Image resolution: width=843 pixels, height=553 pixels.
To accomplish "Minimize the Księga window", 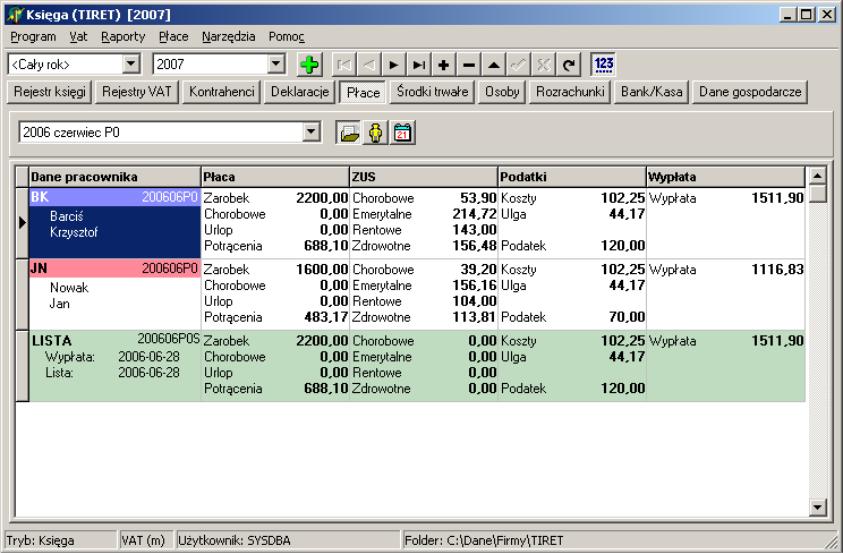I will 788,15.
